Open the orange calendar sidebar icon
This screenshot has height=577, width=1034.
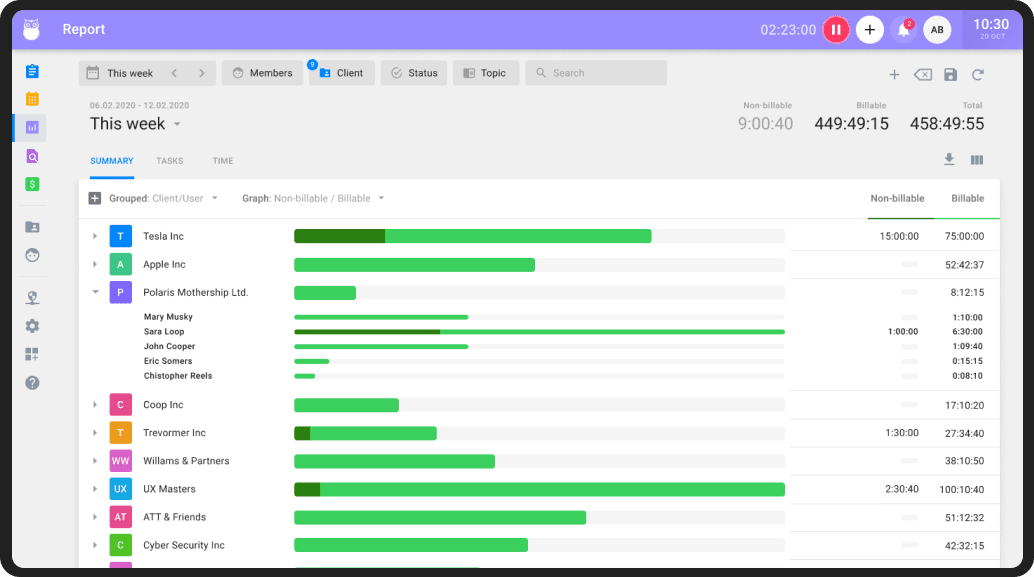(32, 99)
